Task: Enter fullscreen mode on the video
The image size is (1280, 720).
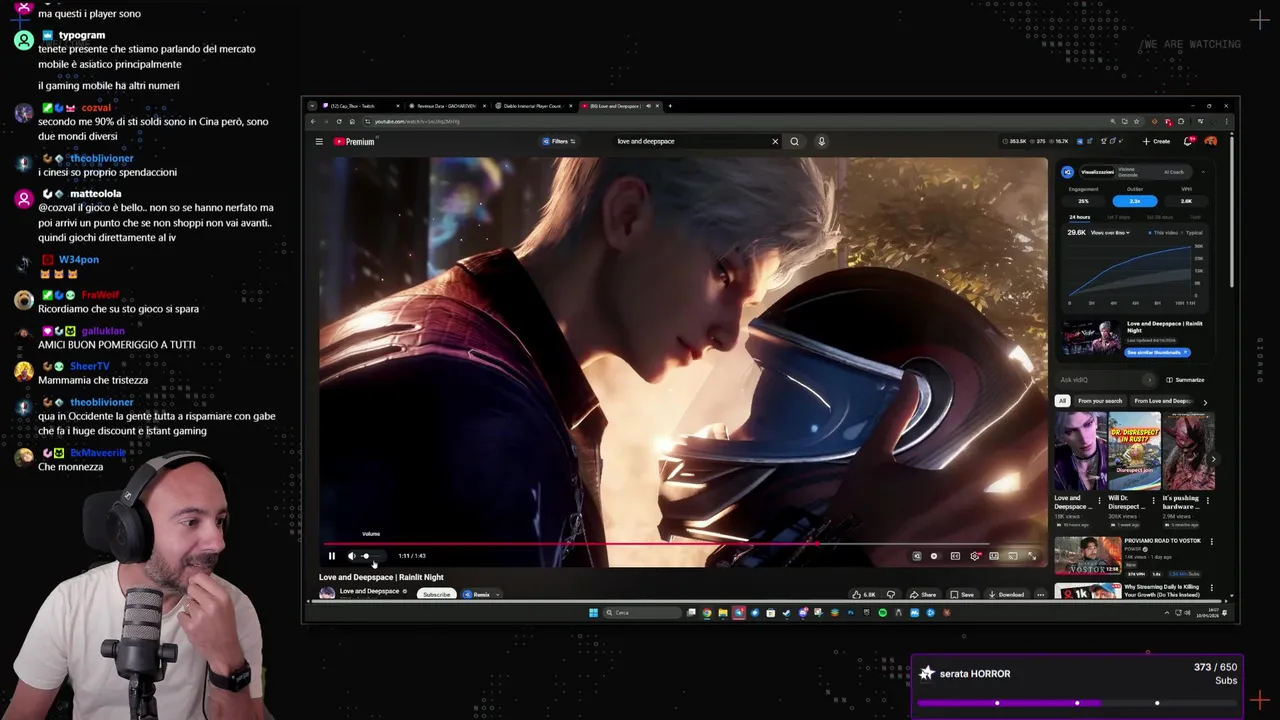Action: 1032,556
